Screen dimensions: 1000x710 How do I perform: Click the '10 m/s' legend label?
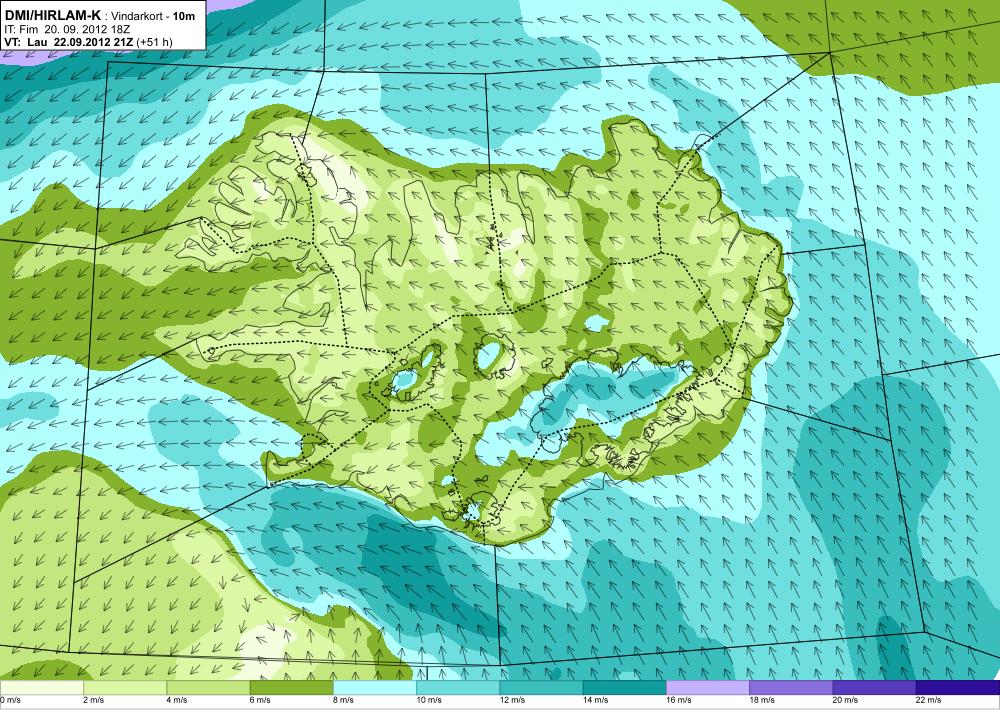click(429, 700)
